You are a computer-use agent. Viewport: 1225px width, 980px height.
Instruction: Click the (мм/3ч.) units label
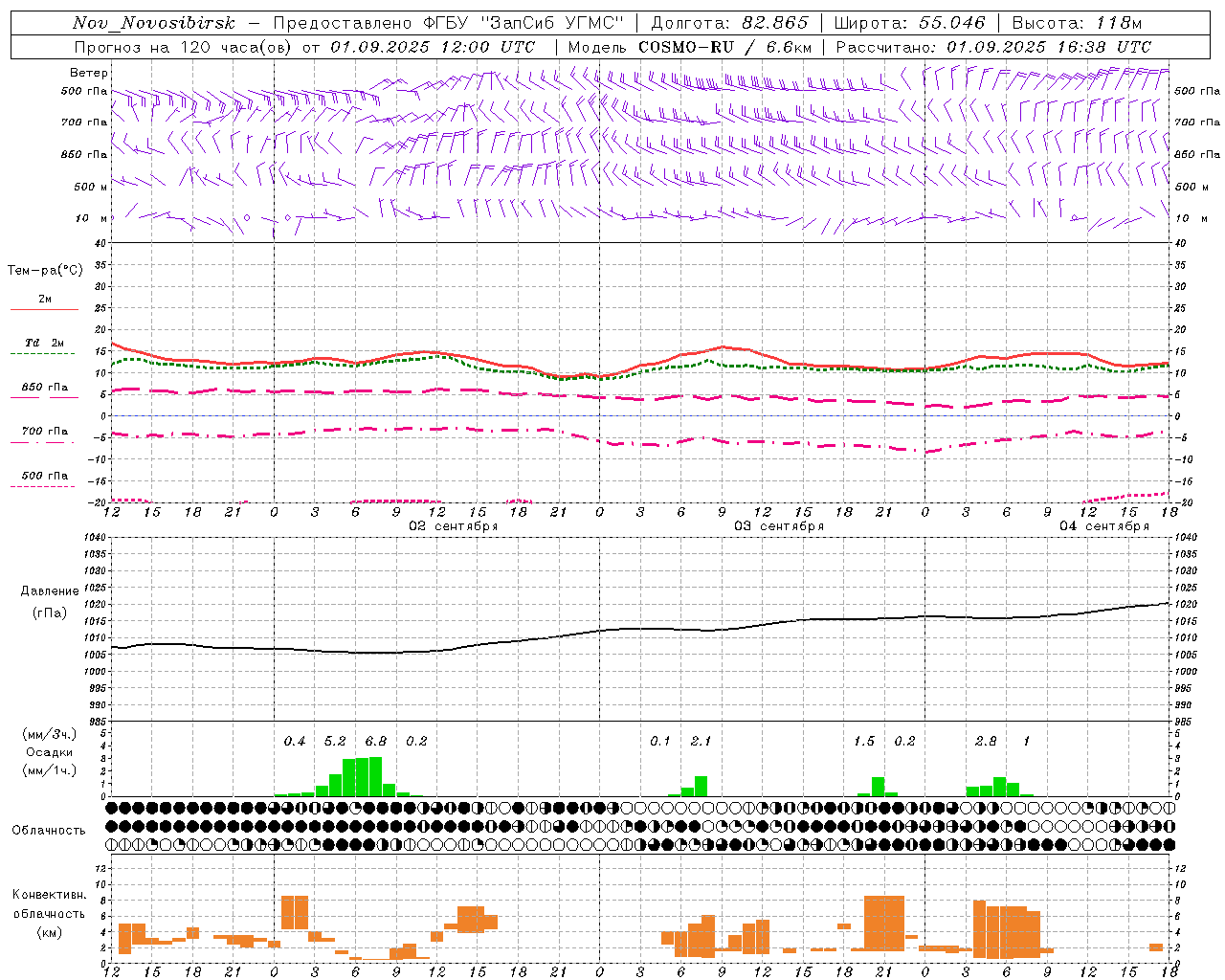(x=49, y=734)
